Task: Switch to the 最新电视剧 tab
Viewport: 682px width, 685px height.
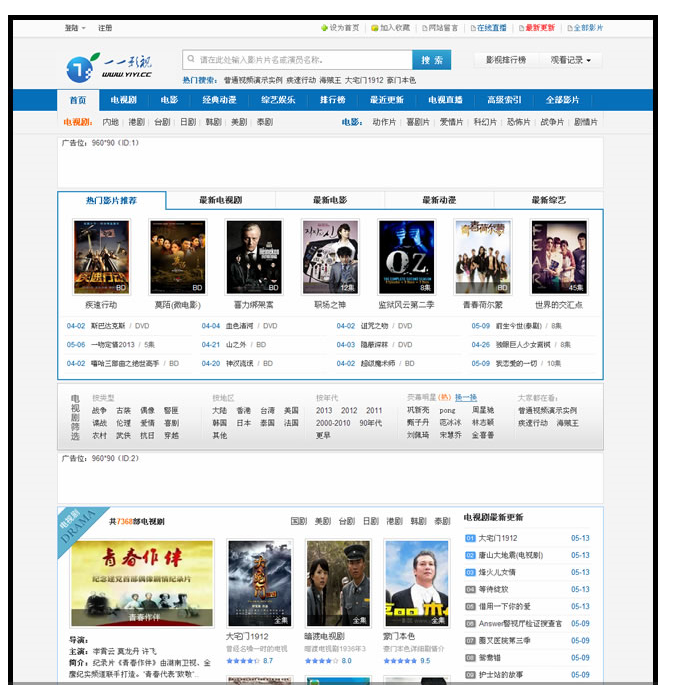Action: (221, 201)
